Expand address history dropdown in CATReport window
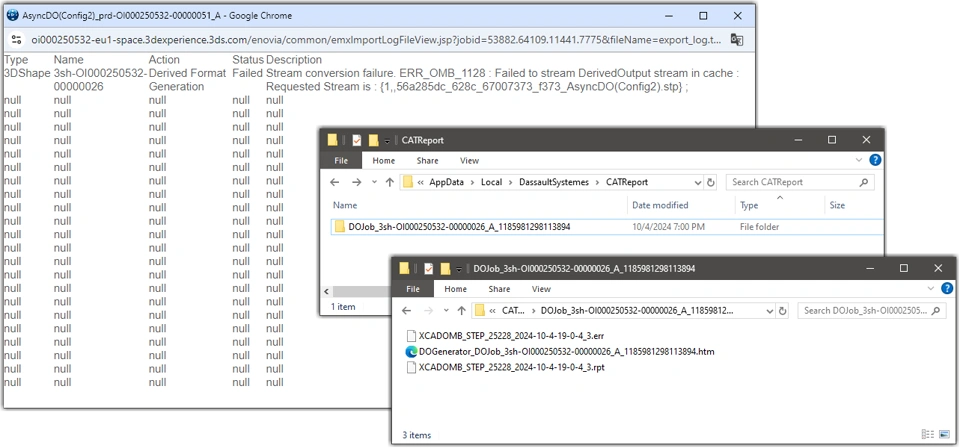Screen dimensions: 960x448 (698, 182)
